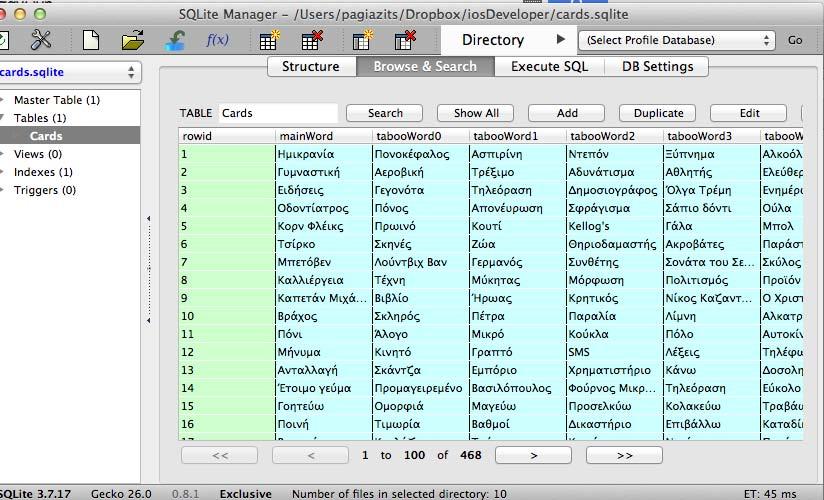Click the TABLE name field showing Cards
Image resolution: width=824 pixels, height=500 pixels.
pos(278,113)
